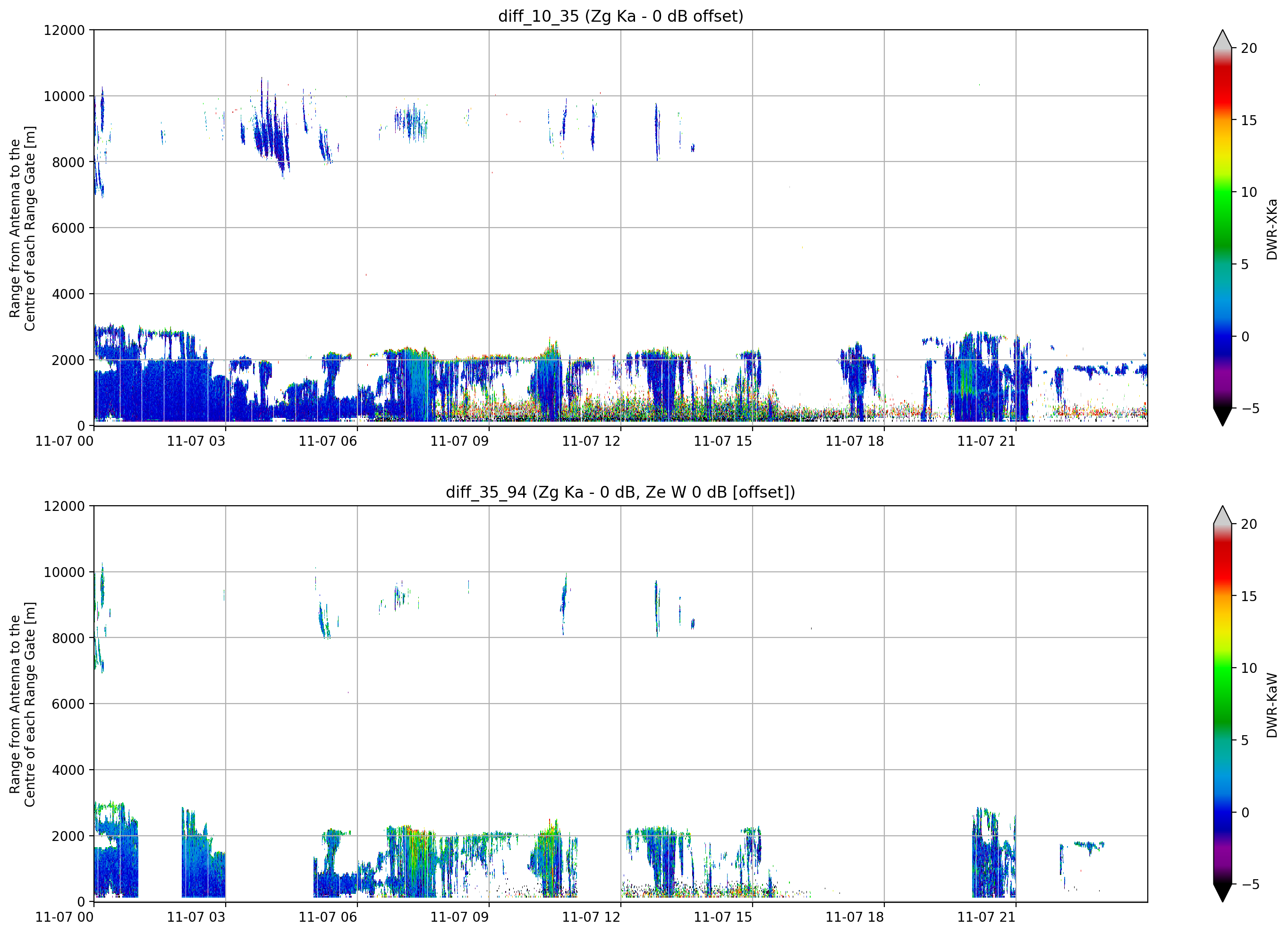This screenshot has height=934, width=1288.
Task: Click the top colorbar 10 tick value
Action: pyautogui.click(x=1249, y=193)
